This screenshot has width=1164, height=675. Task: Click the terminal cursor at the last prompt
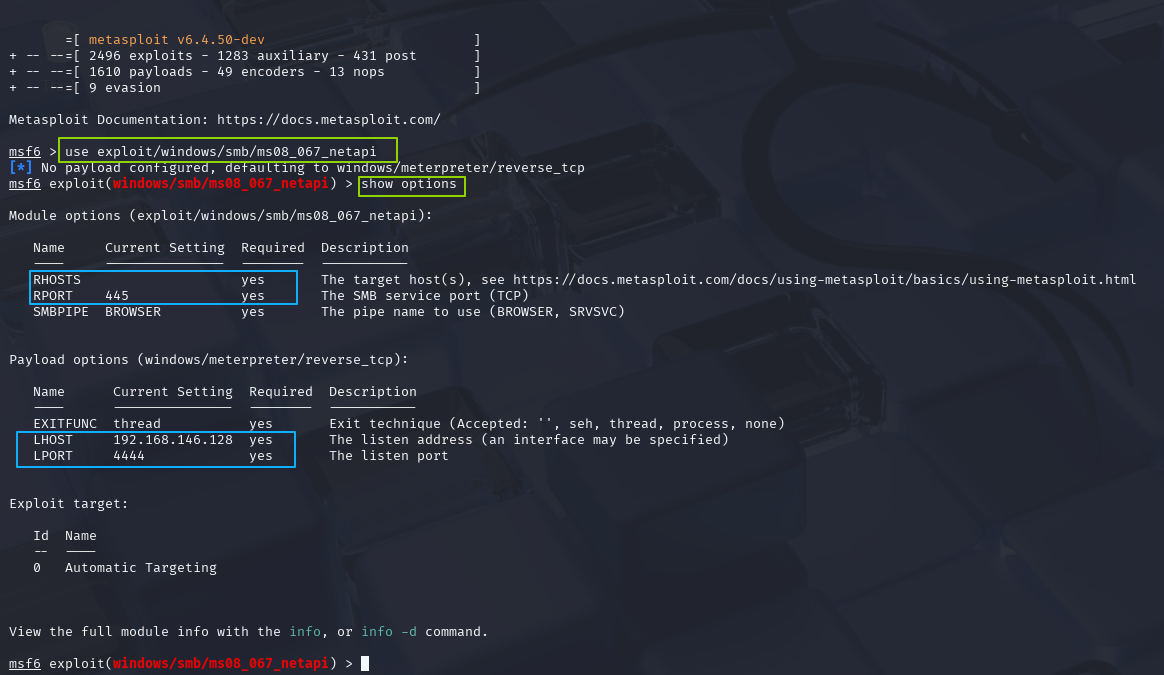[364, 663]
